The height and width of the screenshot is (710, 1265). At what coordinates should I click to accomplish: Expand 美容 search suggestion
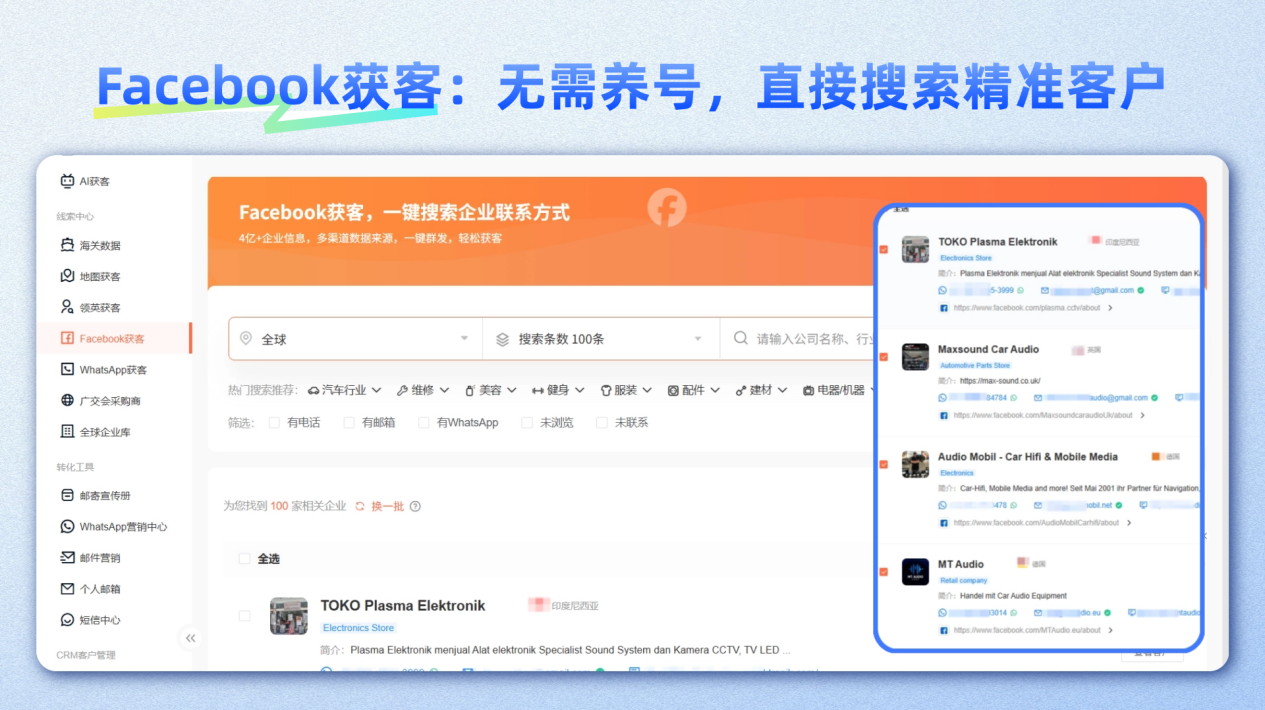[x=491, y=390]
